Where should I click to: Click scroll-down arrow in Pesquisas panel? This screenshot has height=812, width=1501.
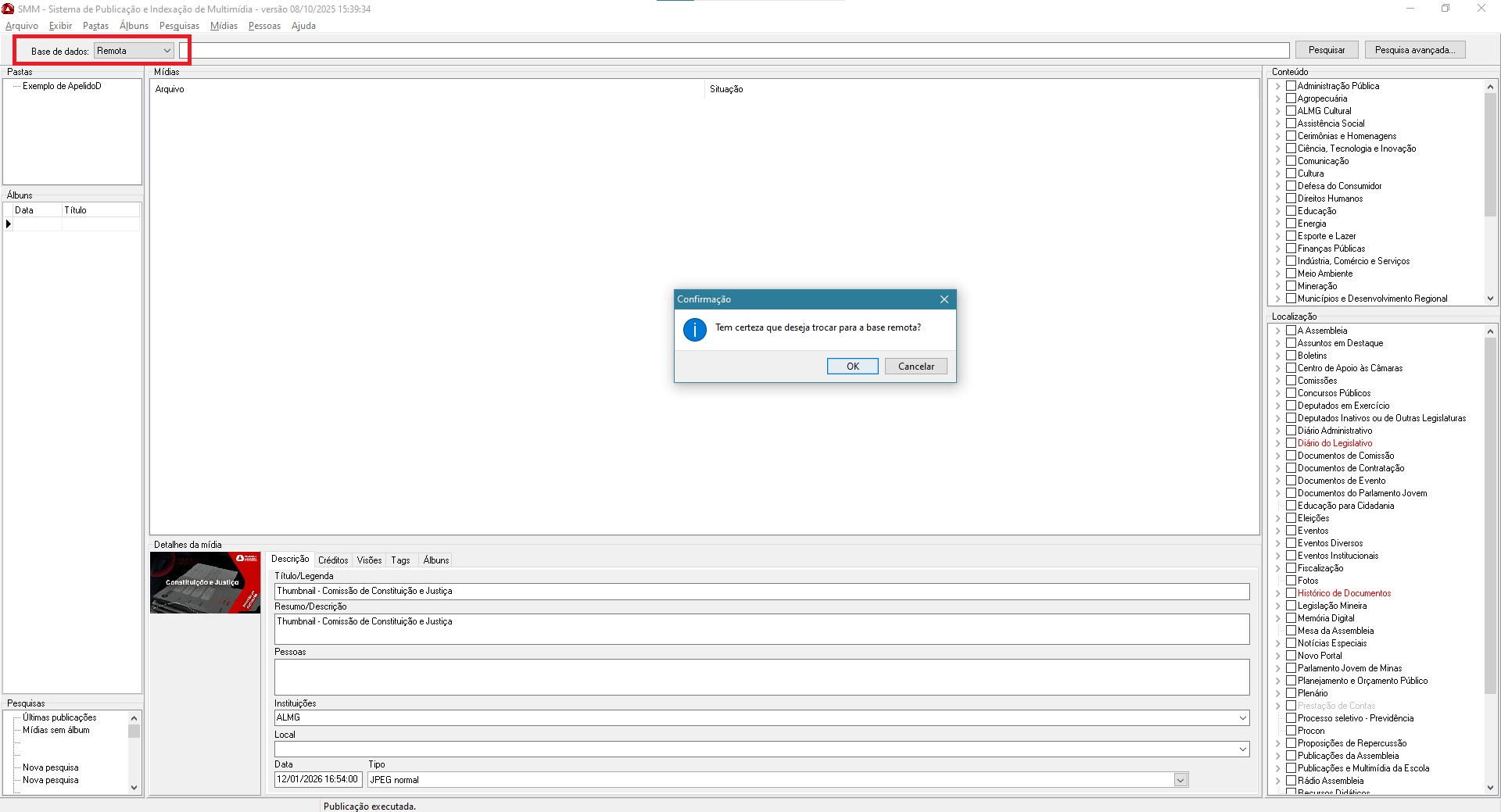point(134,787)
